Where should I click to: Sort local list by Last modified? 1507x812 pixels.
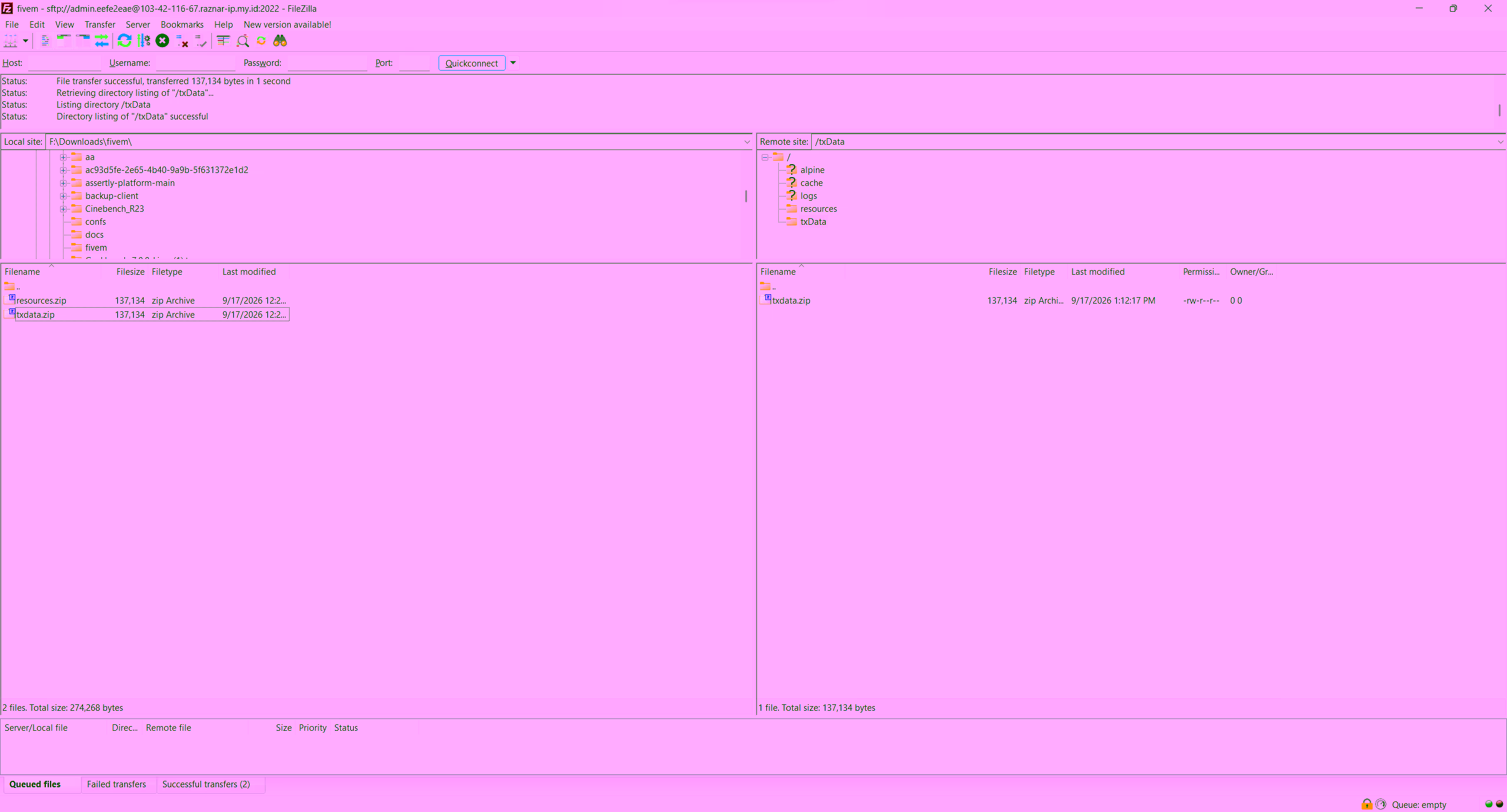point(249,272)
